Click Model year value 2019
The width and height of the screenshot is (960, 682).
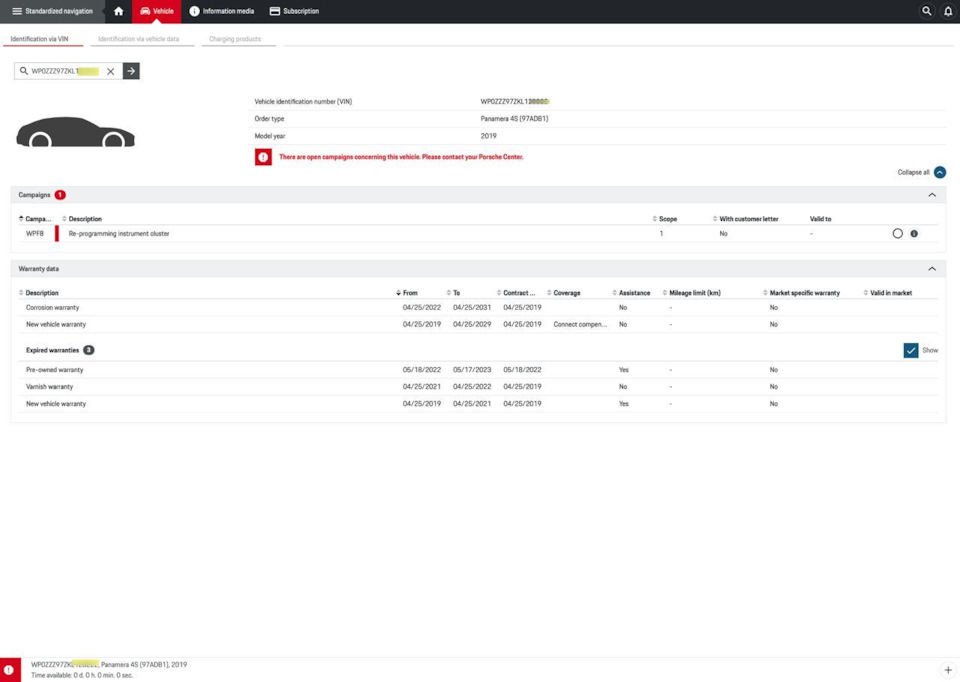click(x=489, y=136)
